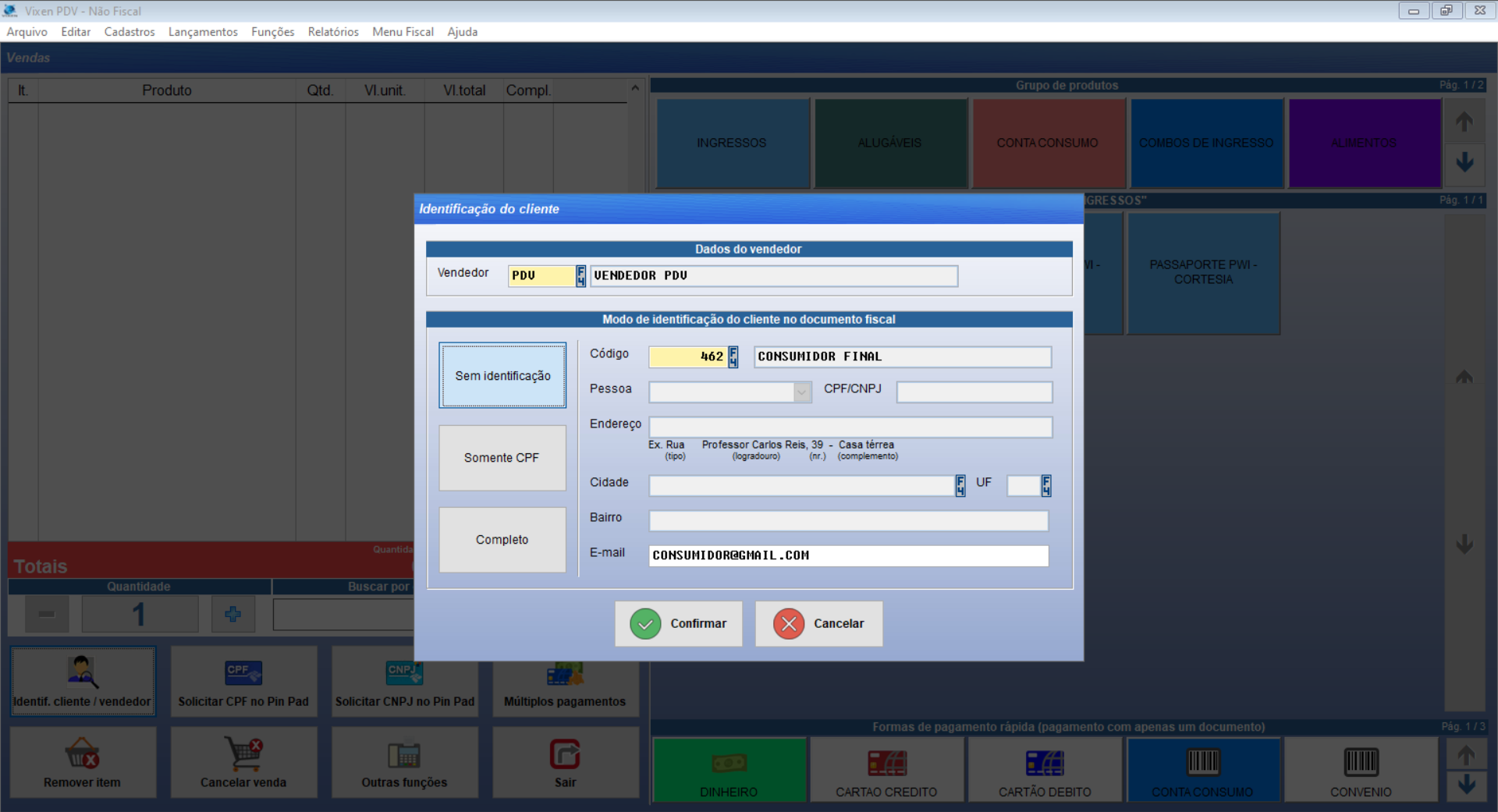Open the Pessoa dropdown
The width and height of the screenshot is (1498, 812).
pos(801,392)
